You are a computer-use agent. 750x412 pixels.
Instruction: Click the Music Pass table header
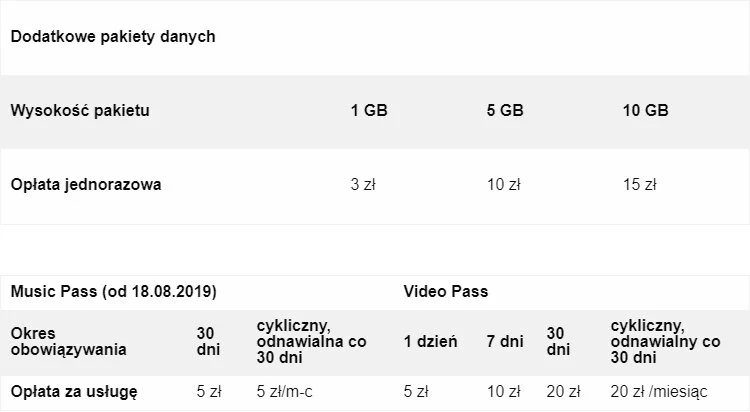113,292
